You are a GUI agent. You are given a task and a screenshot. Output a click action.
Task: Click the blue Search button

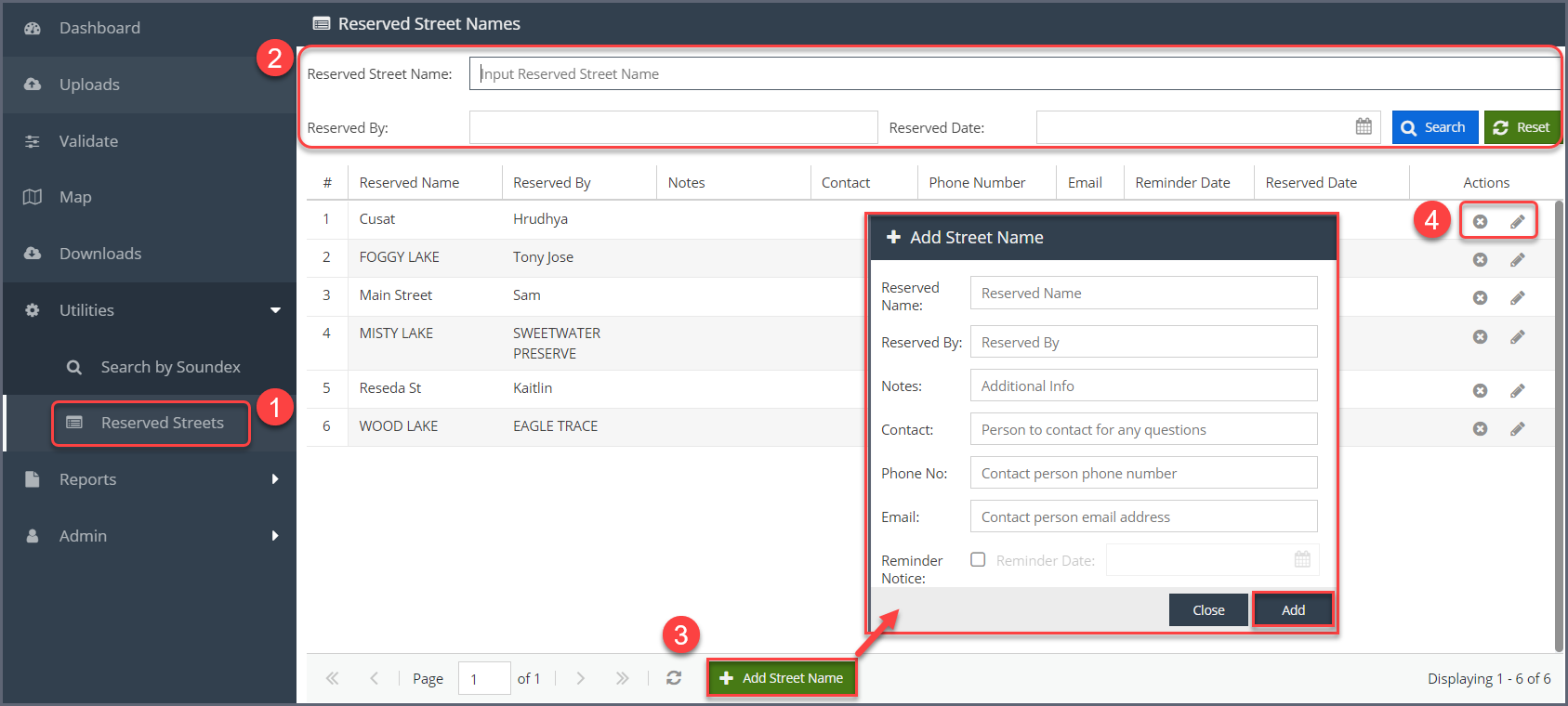1435,127
